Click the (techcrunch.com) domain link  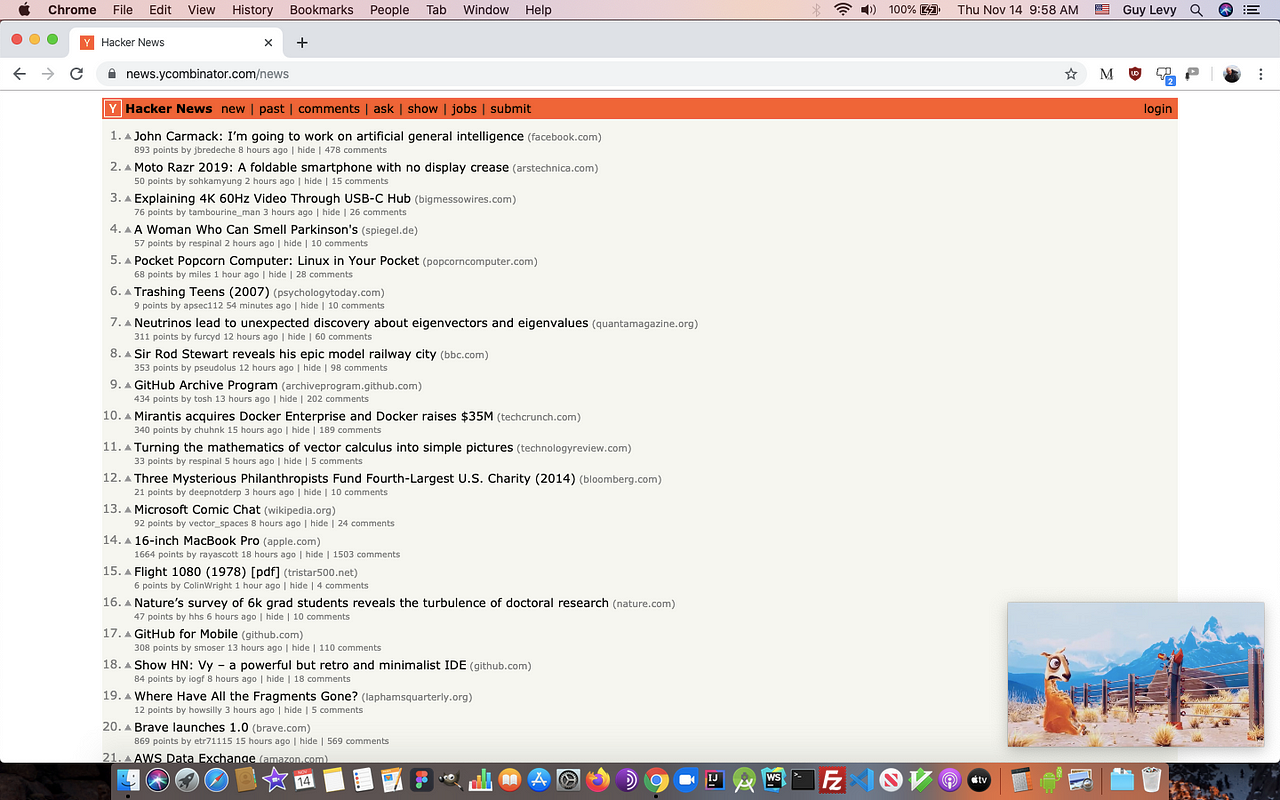[x=539, y=417]
